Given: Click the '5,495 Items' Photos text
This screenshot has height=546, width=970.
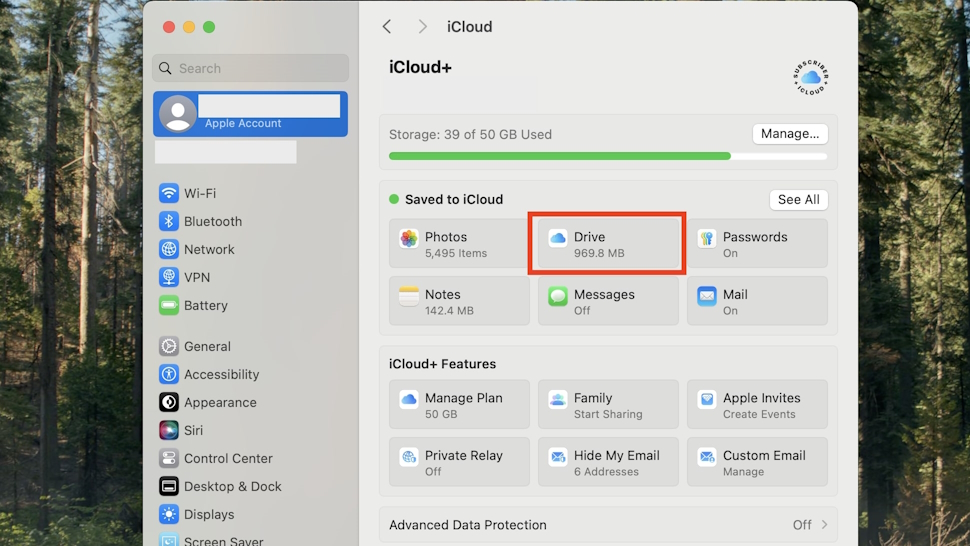Looking at the screenshot, I should (456, 253).
